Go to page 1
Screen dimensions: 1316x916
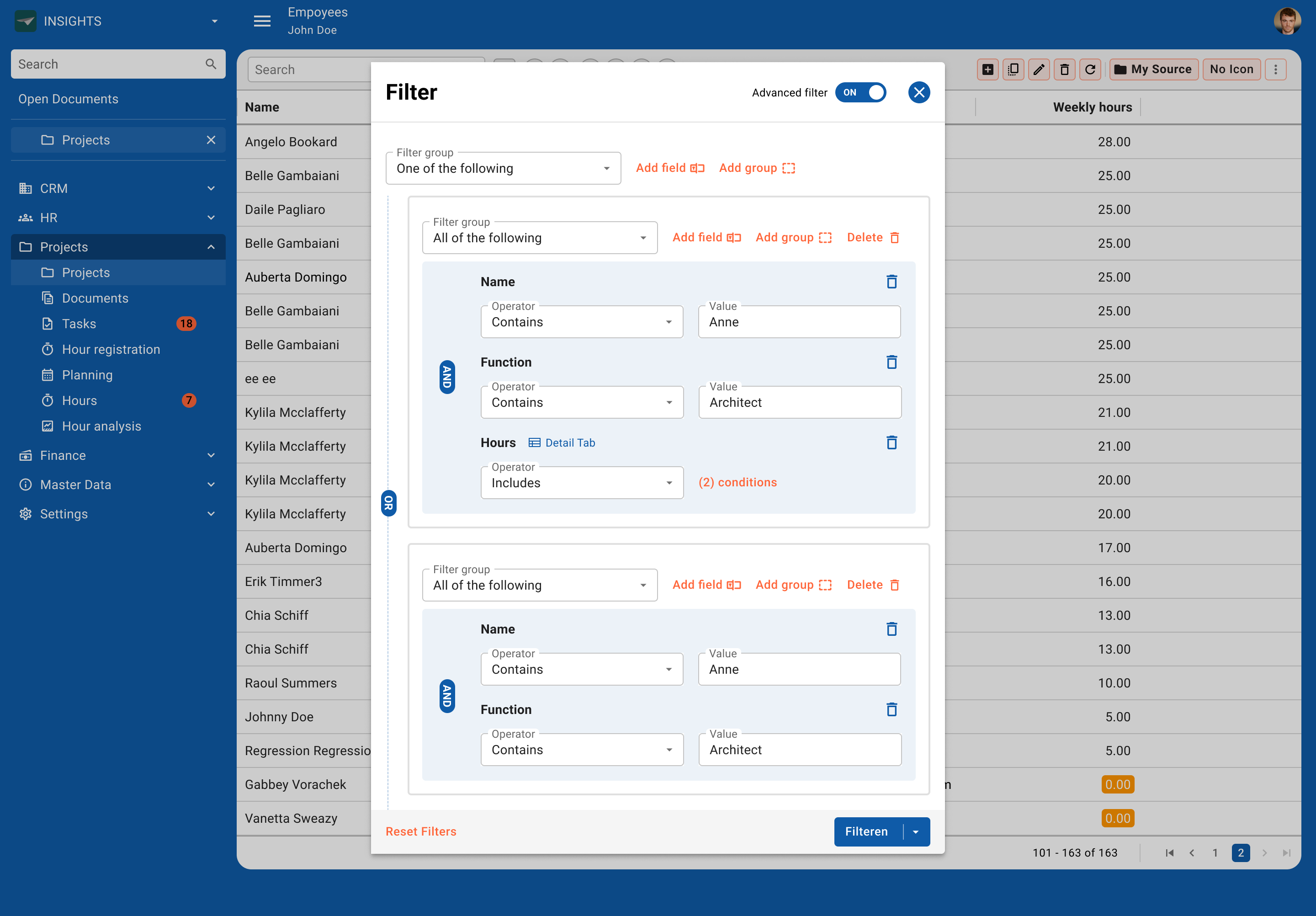point(1215,853)
